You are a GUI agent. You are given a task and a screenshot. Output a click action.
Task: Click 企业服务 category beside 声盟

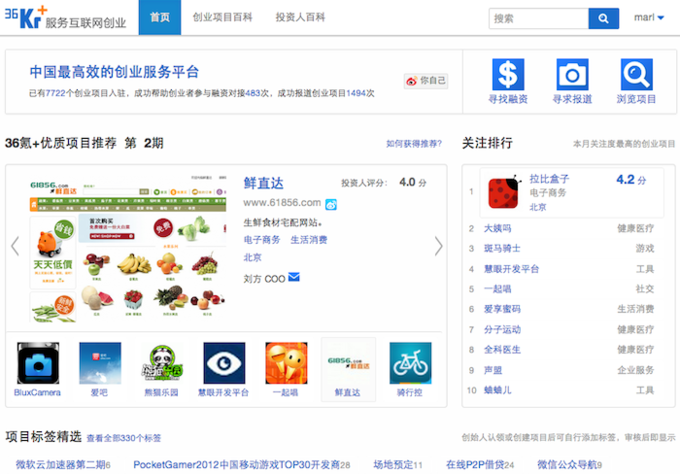tap(635, 370)
